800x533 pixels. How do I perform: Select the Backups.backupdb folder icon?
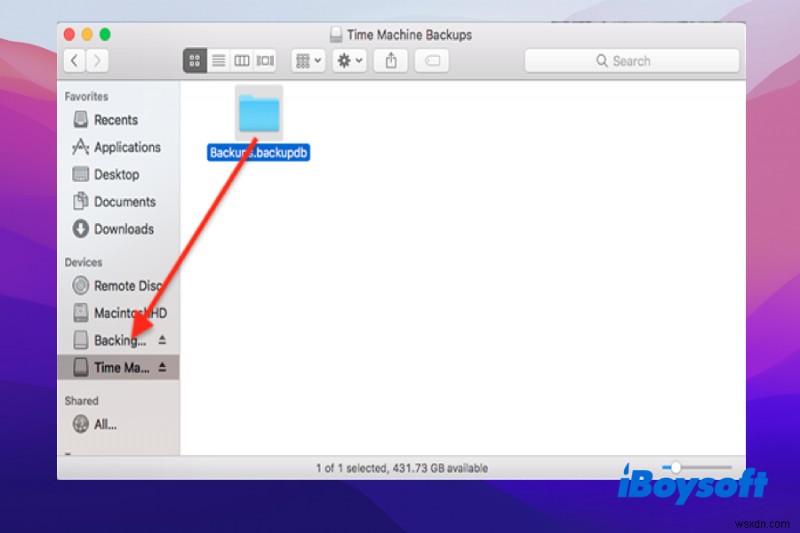pos(259,113)
